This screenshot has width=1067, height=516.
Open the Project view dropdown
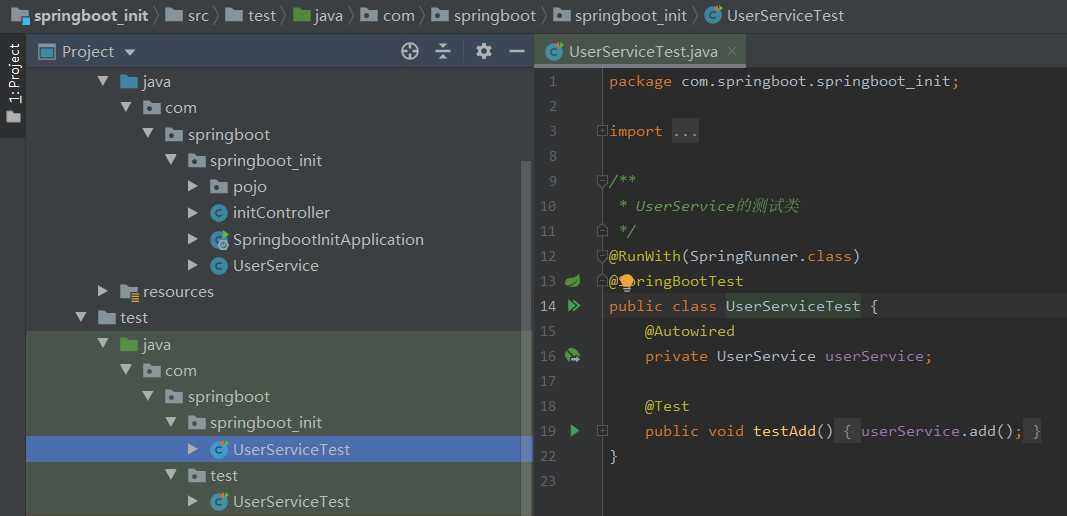pos(130,52)
